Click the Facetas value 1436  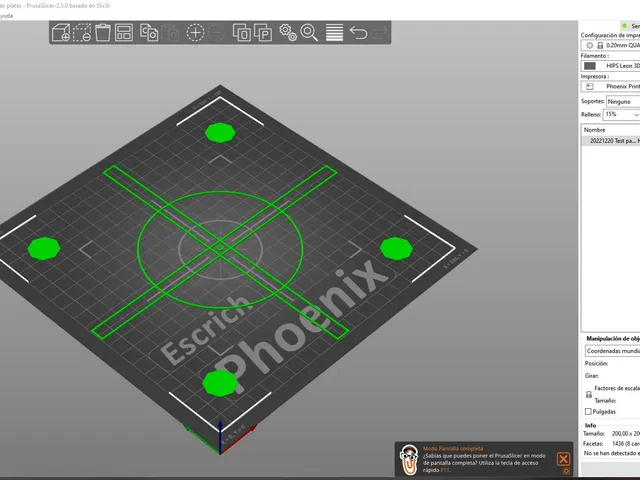(626, 443)
